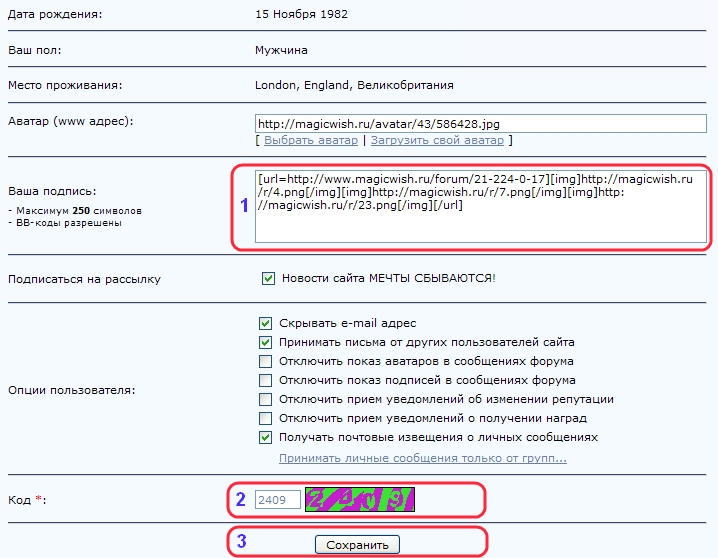Uncheck 'Получать почтовые извещения о личных сообщениях'

click(265, 437)
